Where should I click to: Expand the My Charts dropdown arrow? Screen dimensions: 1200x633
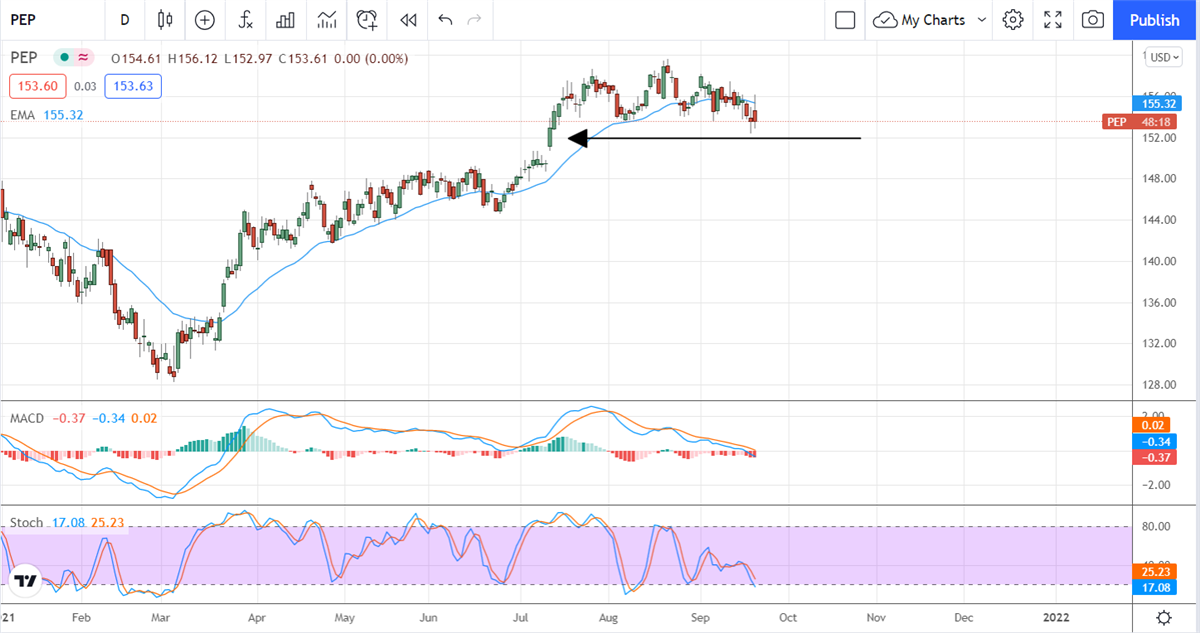(982, 20)
